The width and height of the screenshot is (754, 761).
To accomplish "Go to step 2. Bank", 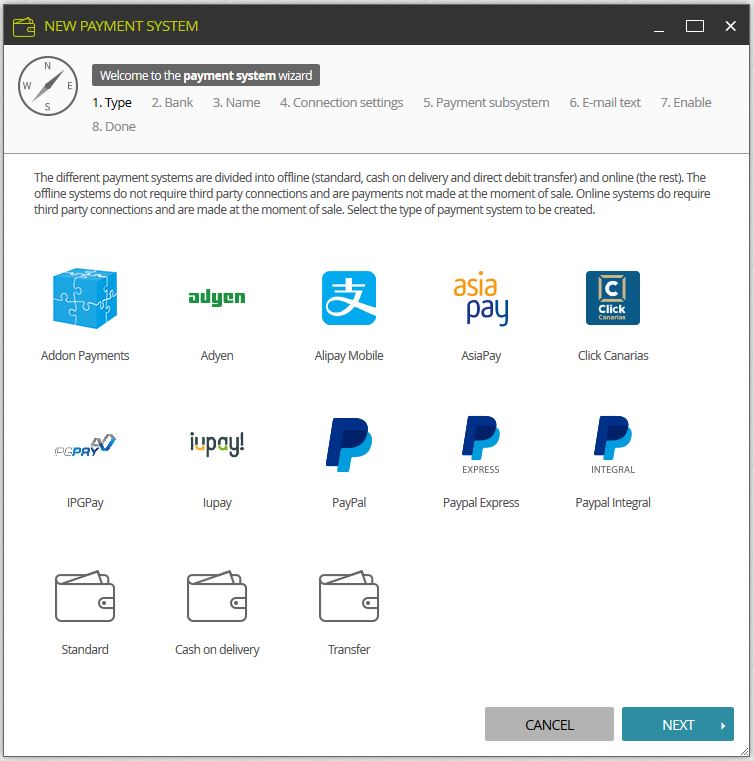I will [x=172, y=102].
